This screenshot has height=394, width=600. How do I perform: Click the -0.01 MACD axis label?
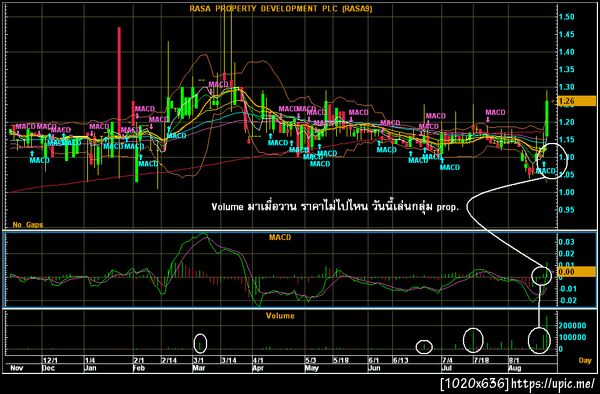point(566,289)
